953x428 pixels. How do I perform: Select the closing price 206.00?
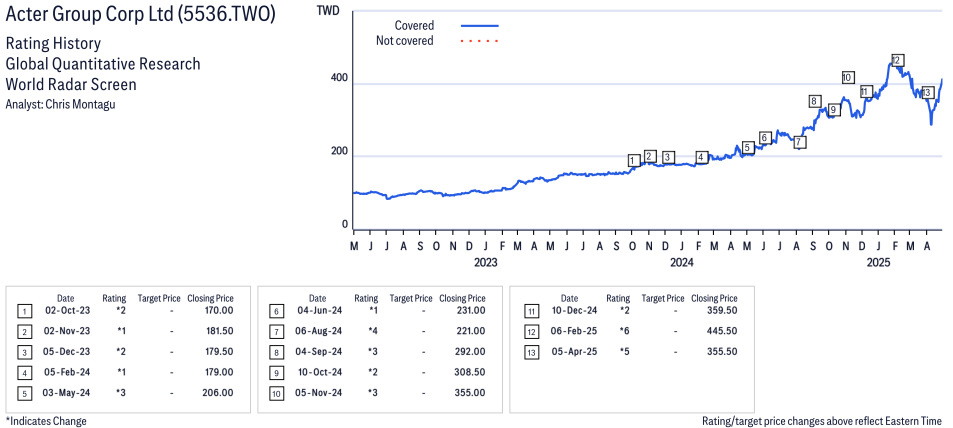point(218,393)
